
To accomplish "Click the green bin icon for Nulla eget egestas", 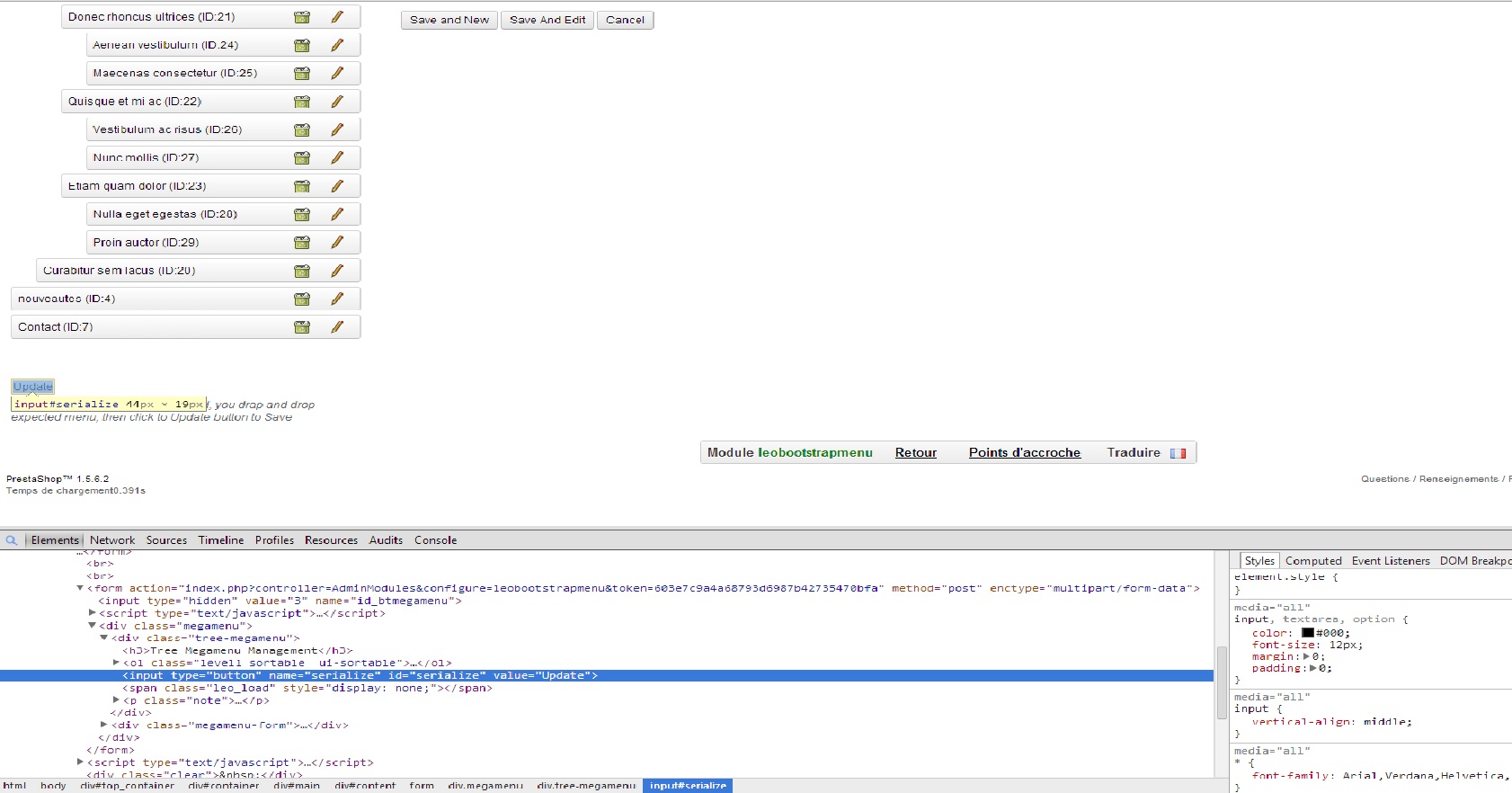I will 302,214.
